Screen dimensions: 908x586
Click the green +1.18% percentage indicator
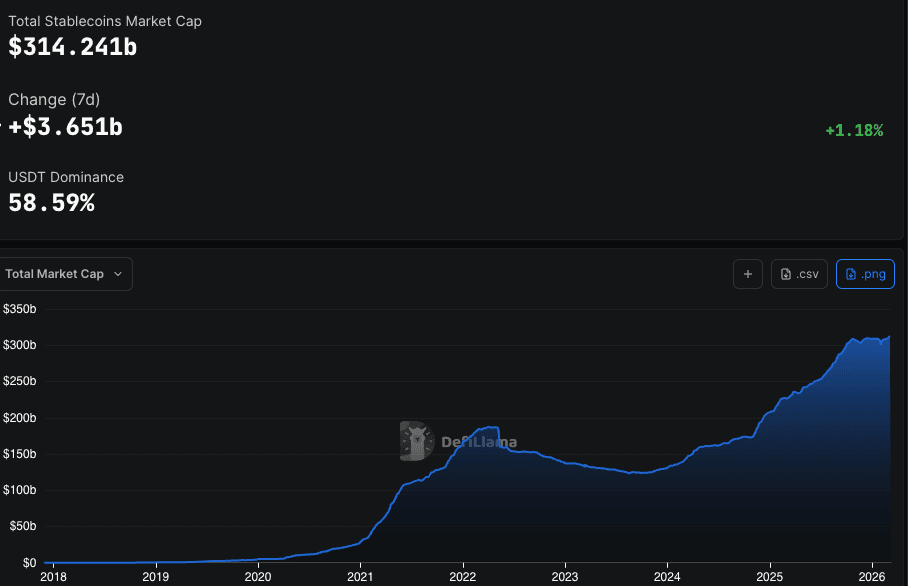854,130
